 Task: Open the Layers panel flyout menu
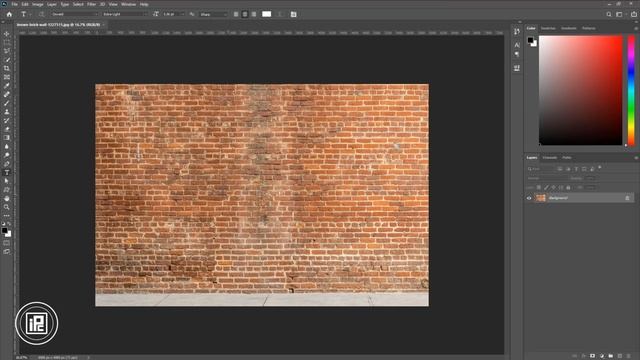[636, 158]
